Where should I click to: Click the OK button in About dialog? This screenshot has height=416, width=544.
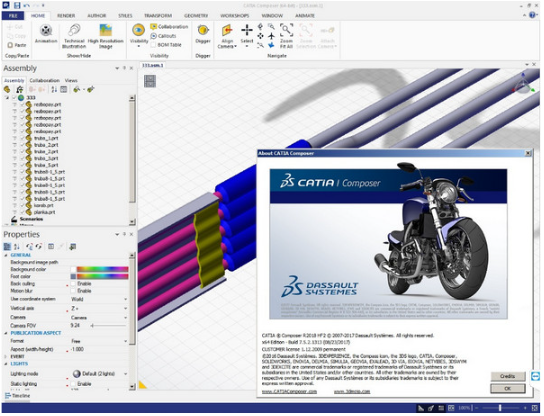(507, 388)
